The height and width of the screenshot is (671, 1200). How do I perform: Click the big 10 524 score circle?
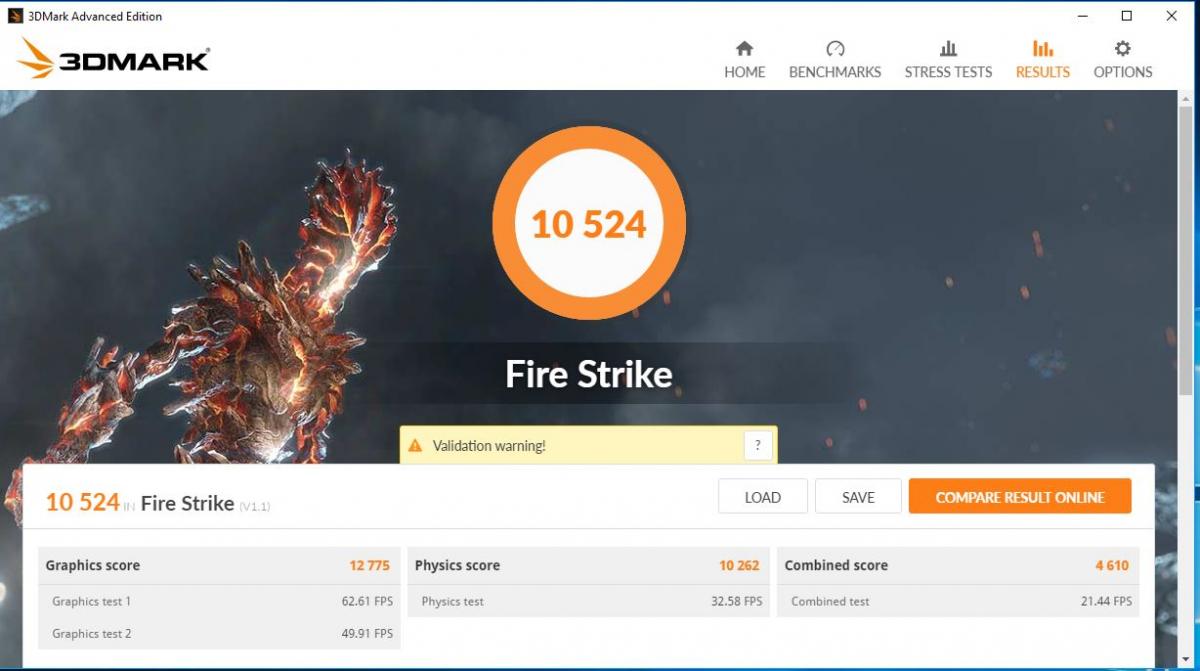click(589, 223)
